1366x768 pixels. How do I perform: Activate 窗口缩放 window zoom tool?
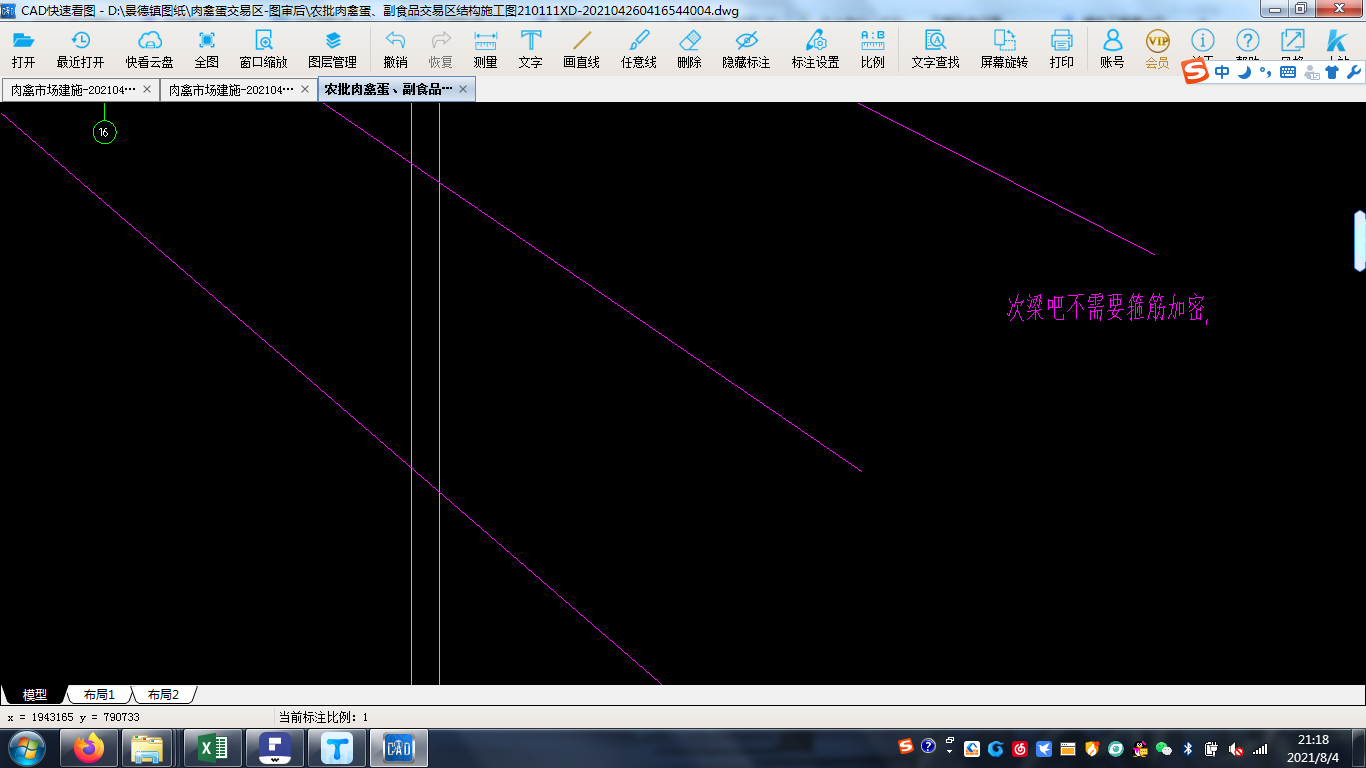(x=263, y=49)
